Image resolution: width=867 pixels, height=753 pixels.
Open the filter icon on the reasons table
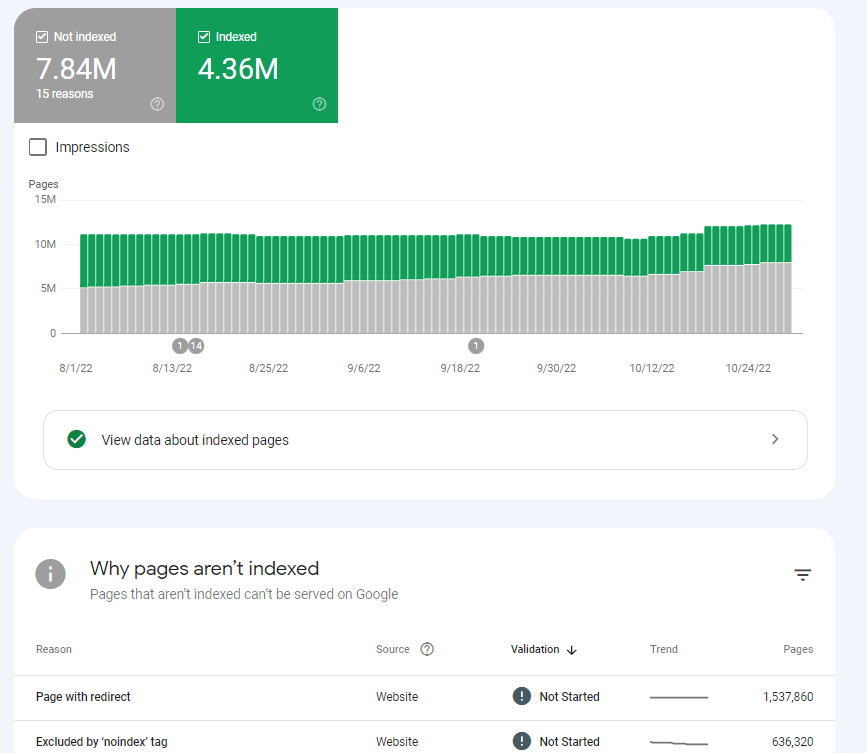(x=803, y=575)
